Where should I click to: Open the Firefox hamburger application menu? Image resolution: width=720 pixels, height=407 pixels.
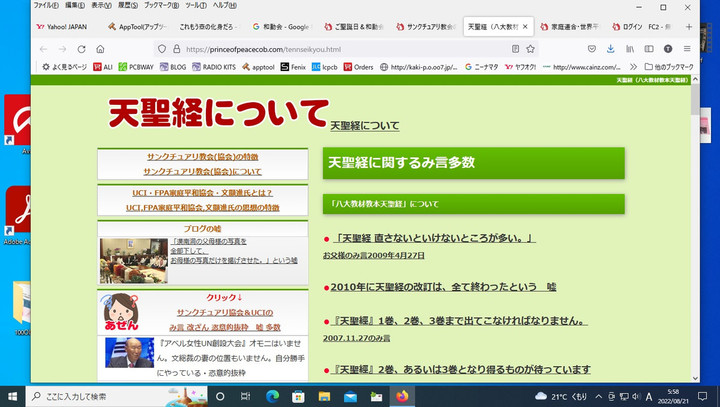coord(688,48)
